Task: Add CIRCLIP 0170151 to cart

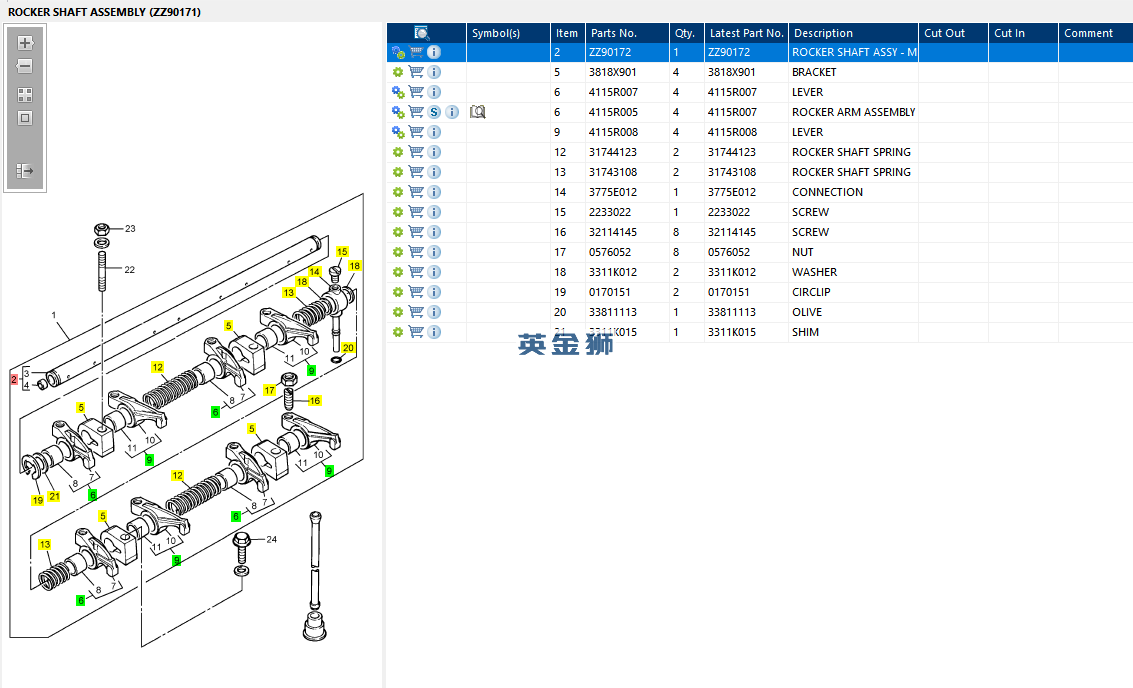Action: pyautogui.click(x=416, y=292)
